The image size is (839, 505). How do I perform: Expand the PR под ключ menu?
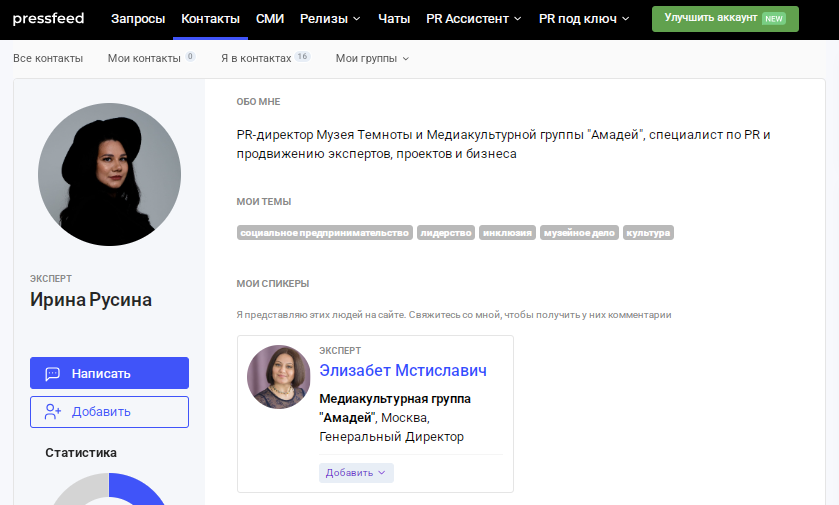coord(584,19)
